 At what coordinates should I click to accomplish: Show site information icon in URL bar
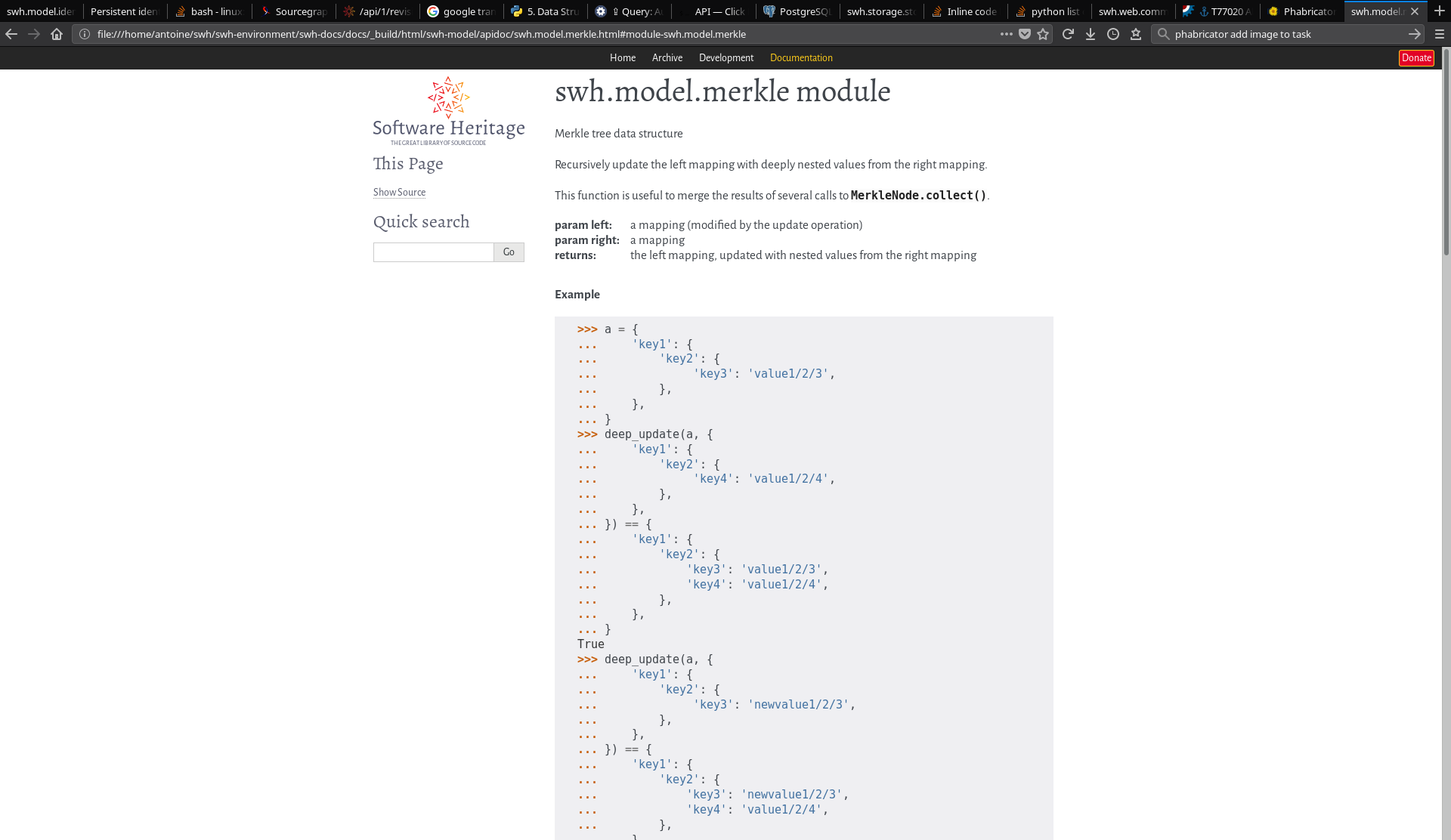[85, 34]
